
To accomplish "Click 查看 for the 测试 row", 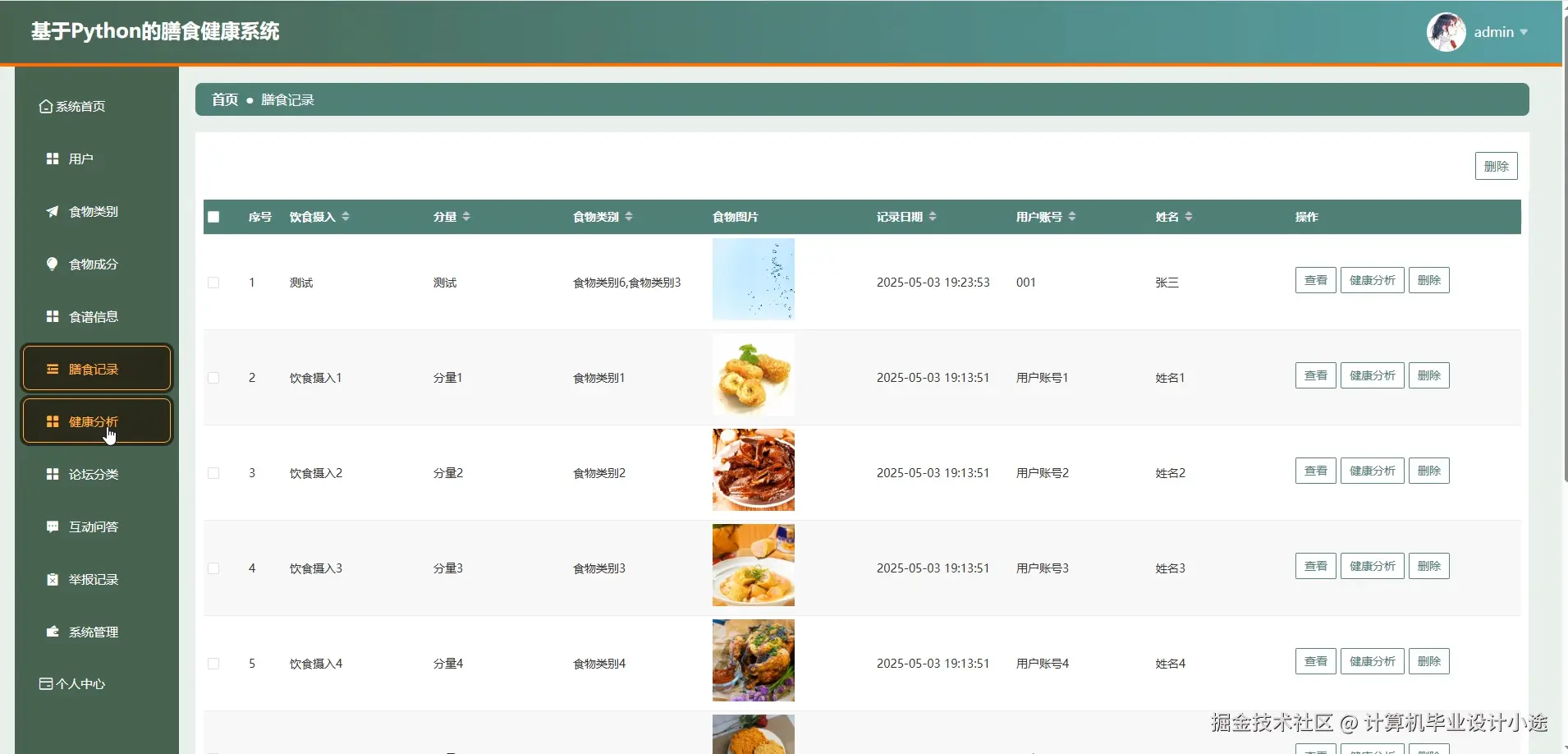I will (1316, 280).
